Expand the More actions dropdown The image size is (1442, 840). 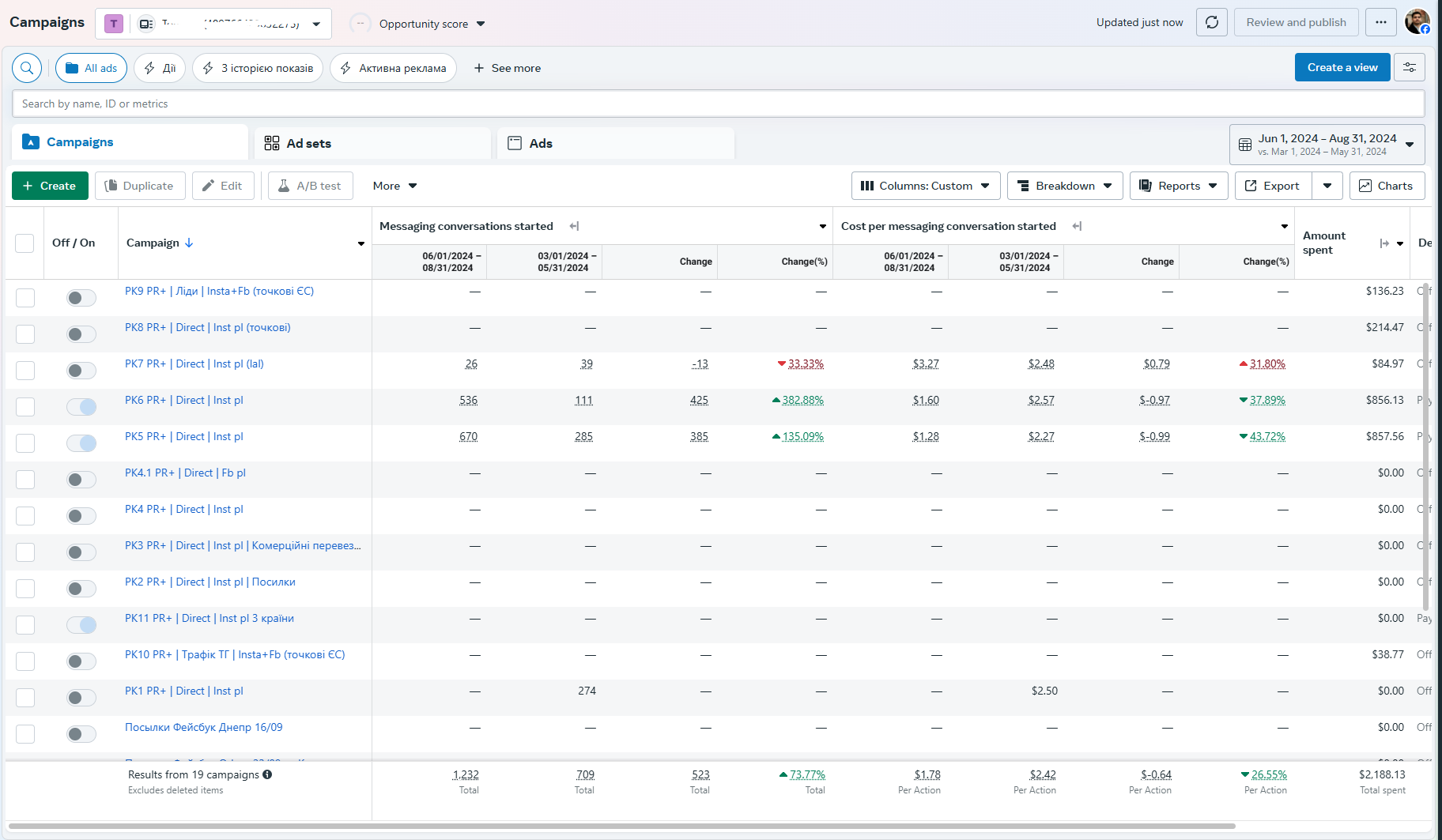coord(394,186)
